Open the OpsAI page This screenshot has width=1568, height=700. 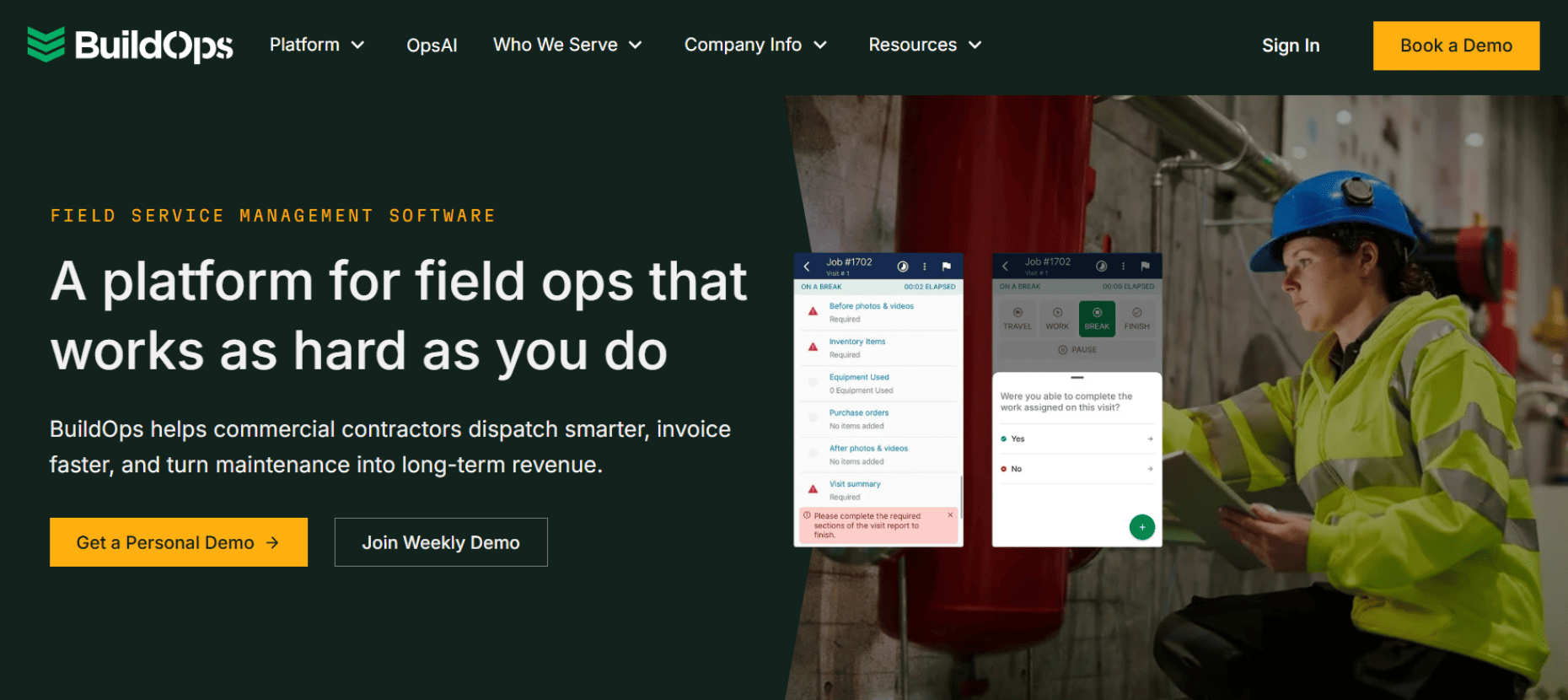tap(432, 46)
